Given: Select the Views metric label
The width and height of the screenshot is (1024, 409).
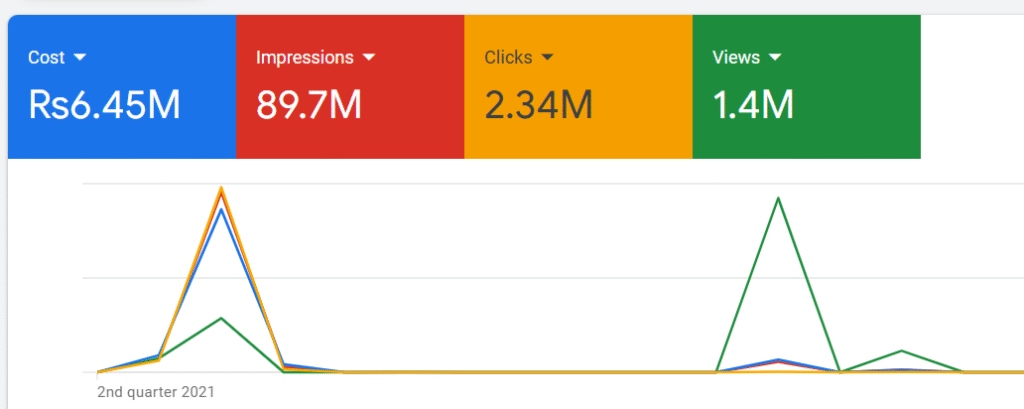Looking at the screenshot, I should point(735,57).
